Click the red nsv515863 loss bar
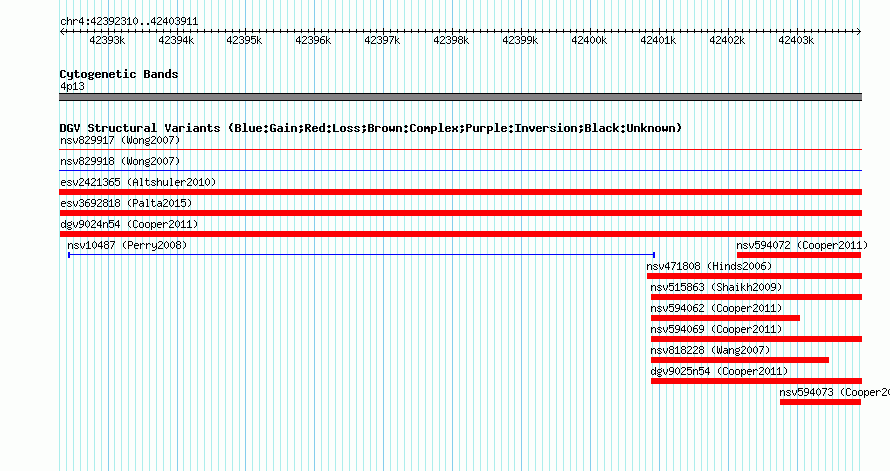This screenshot has width=890, height=471. click(x=757, y=297)
